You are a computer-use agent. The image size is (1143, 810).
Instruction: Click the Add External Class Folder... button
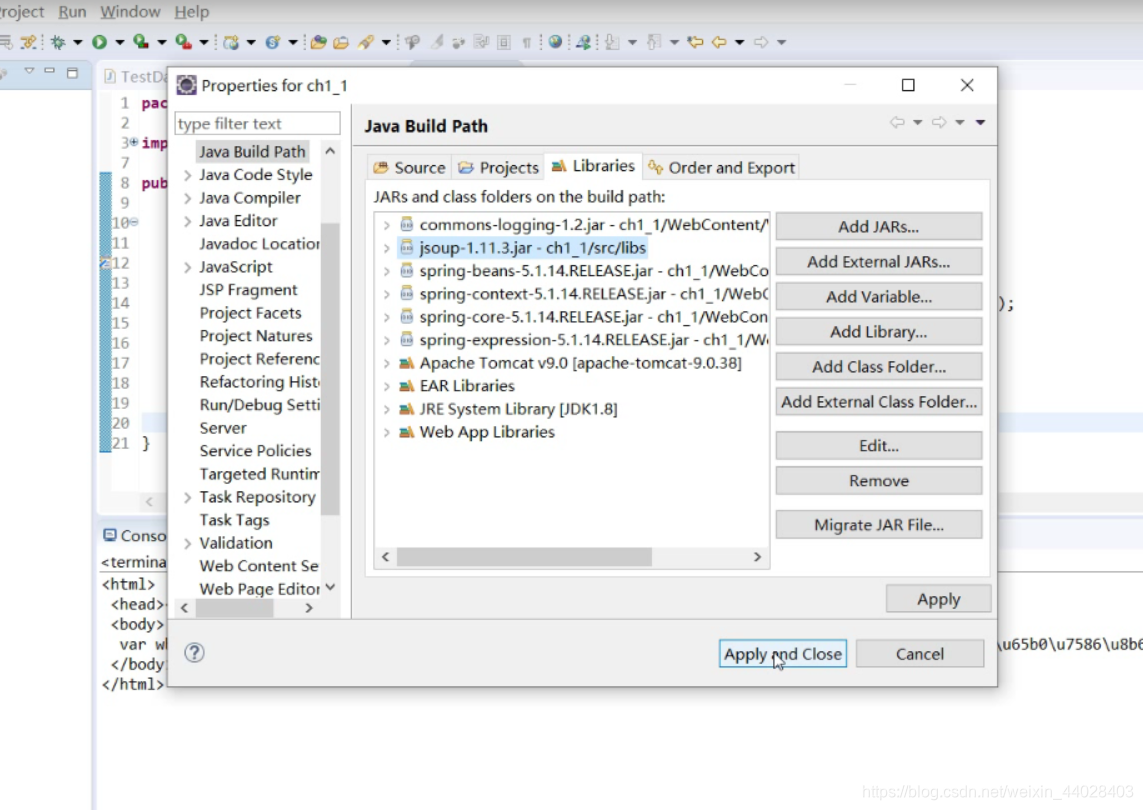(878, 402)
